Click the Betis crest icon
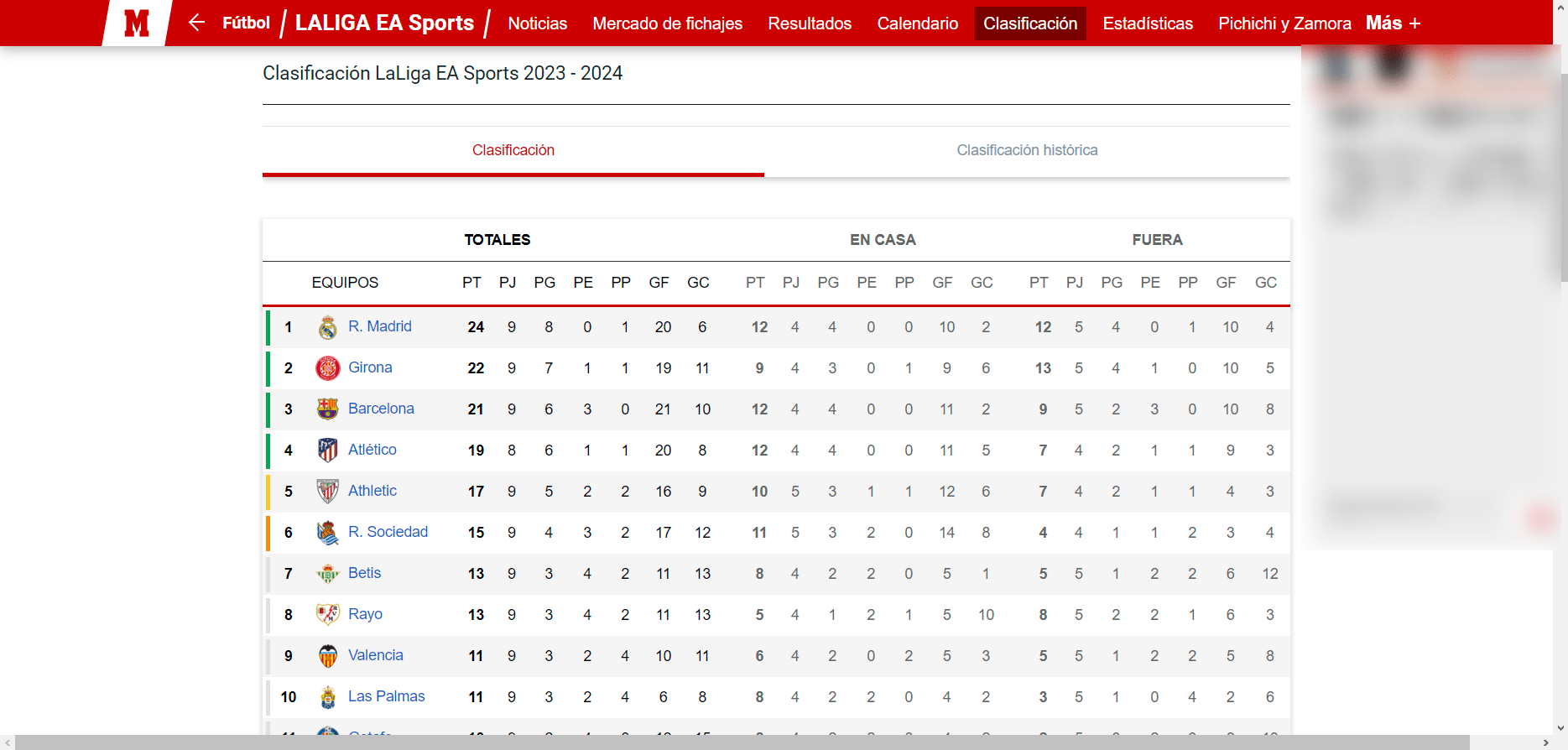 coord(328,574)
